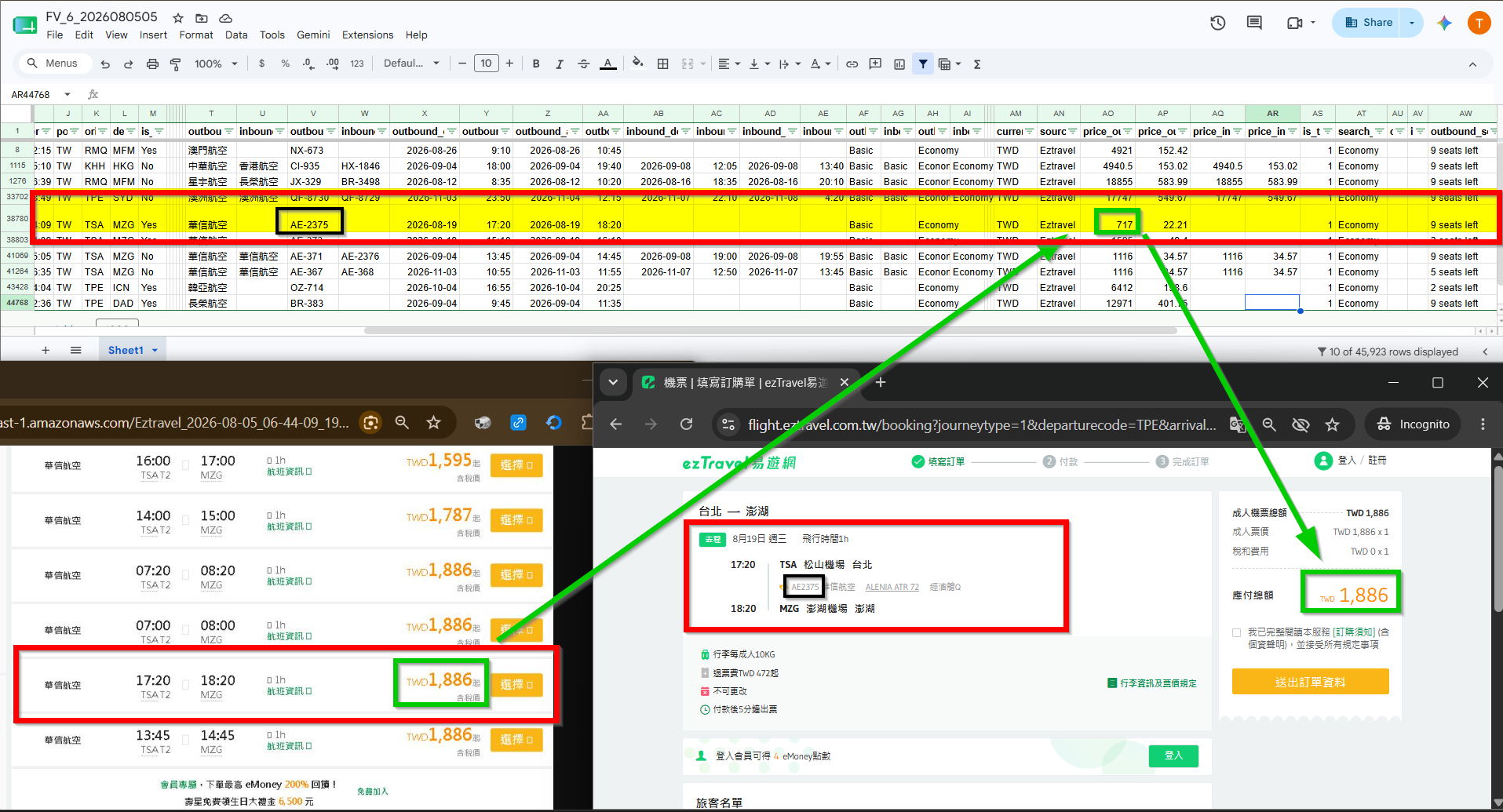Open the filter views dropdown
This screenshot has height=812, width=1503.
949,64
